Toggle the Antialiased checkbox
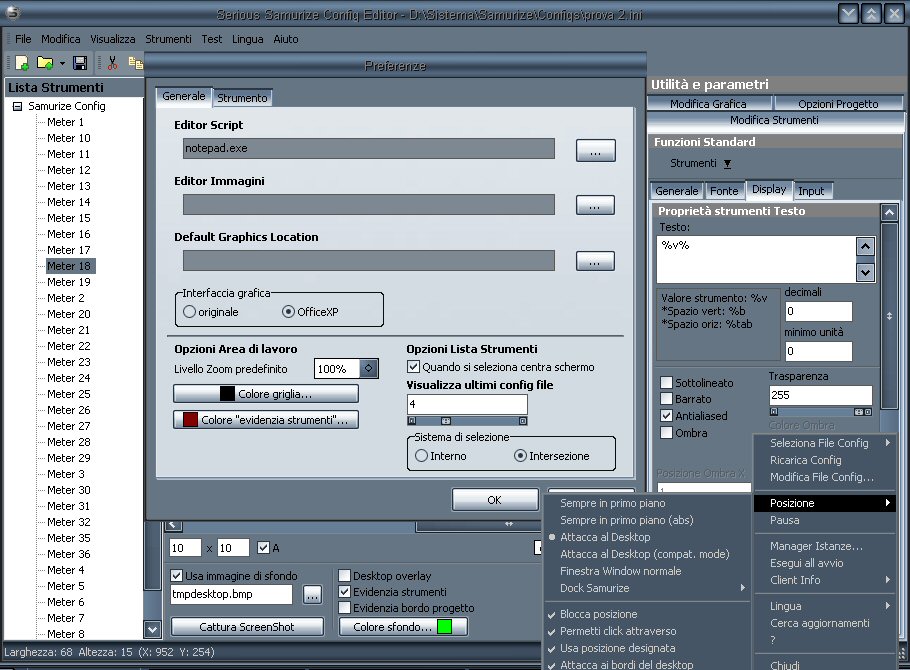 click(x=666, y=416)
